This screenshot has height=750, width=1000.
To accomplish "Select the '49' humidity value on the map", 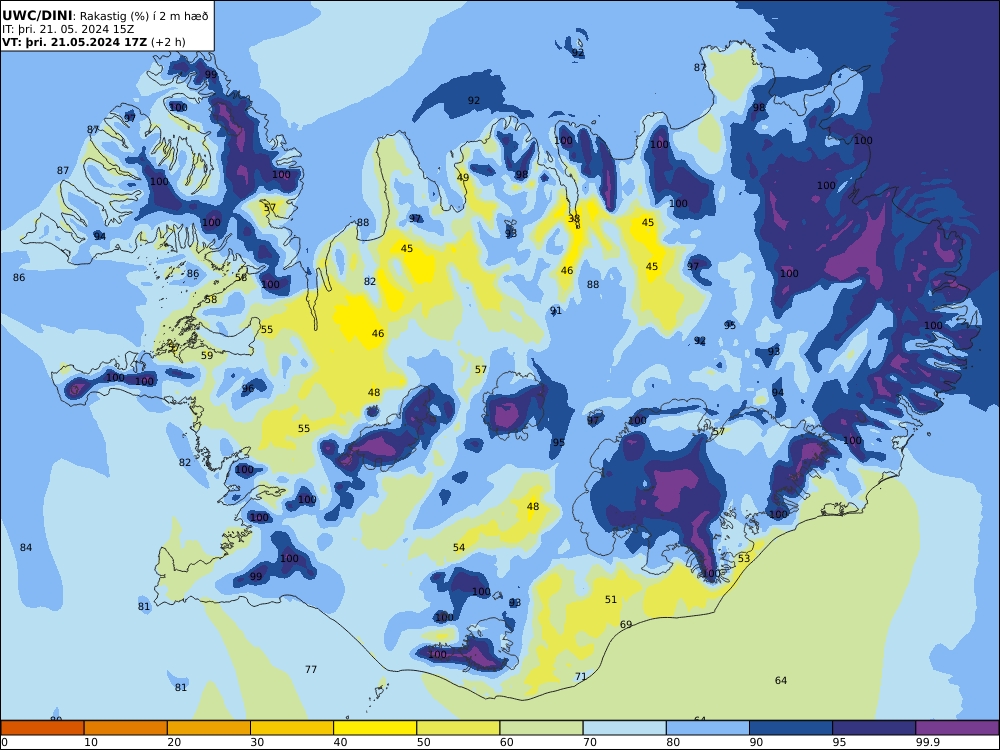I will (463, 177).
